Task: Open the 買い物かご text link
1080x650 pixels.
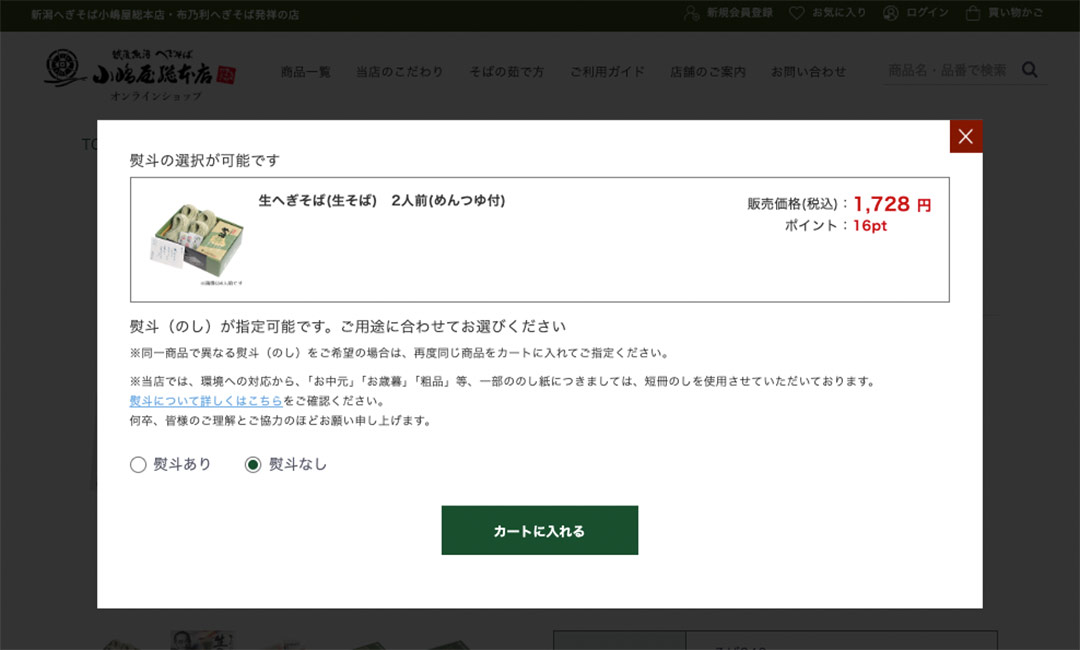Action: coord(1016,13)
